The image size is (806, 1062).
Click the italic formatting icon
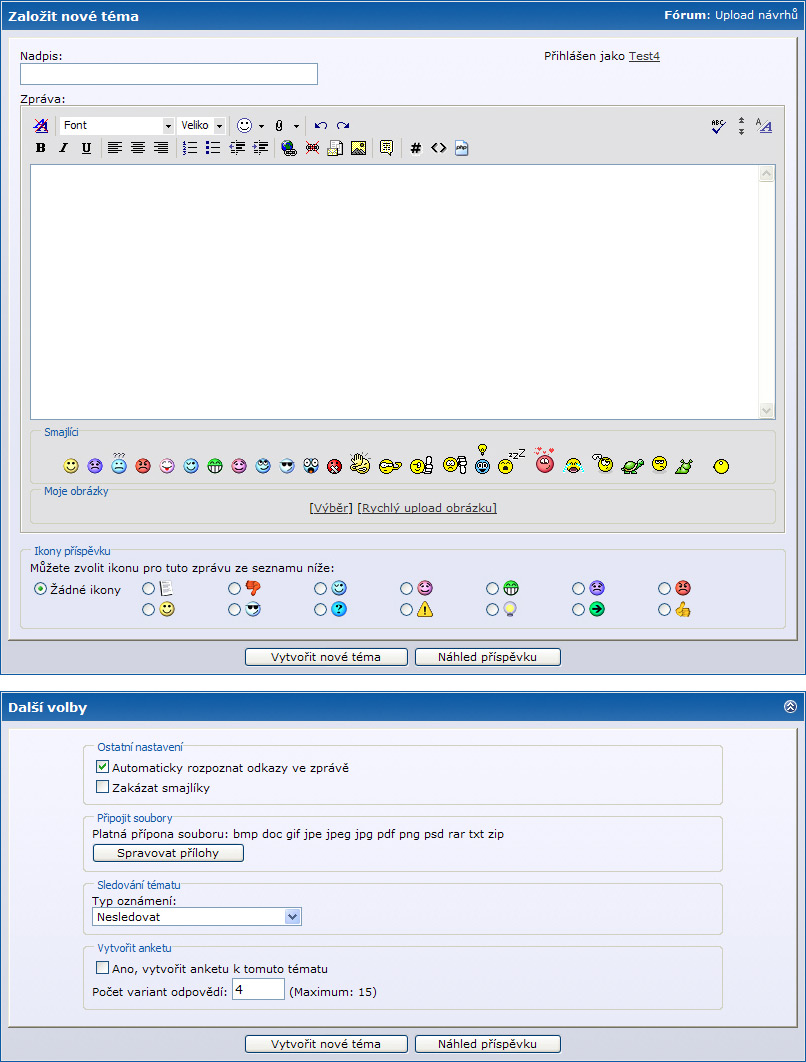point(63,148)
